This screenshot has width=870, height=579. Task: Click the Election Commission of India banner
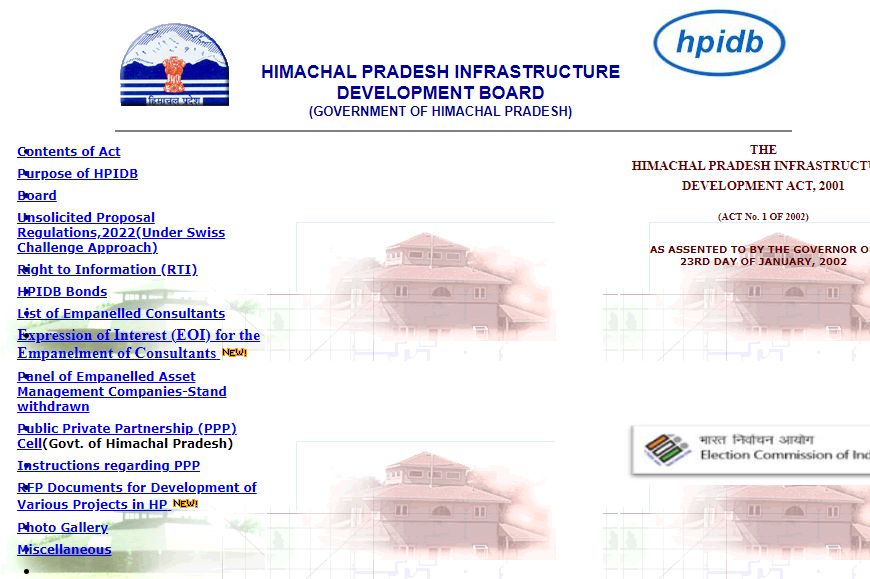[750, 448]
